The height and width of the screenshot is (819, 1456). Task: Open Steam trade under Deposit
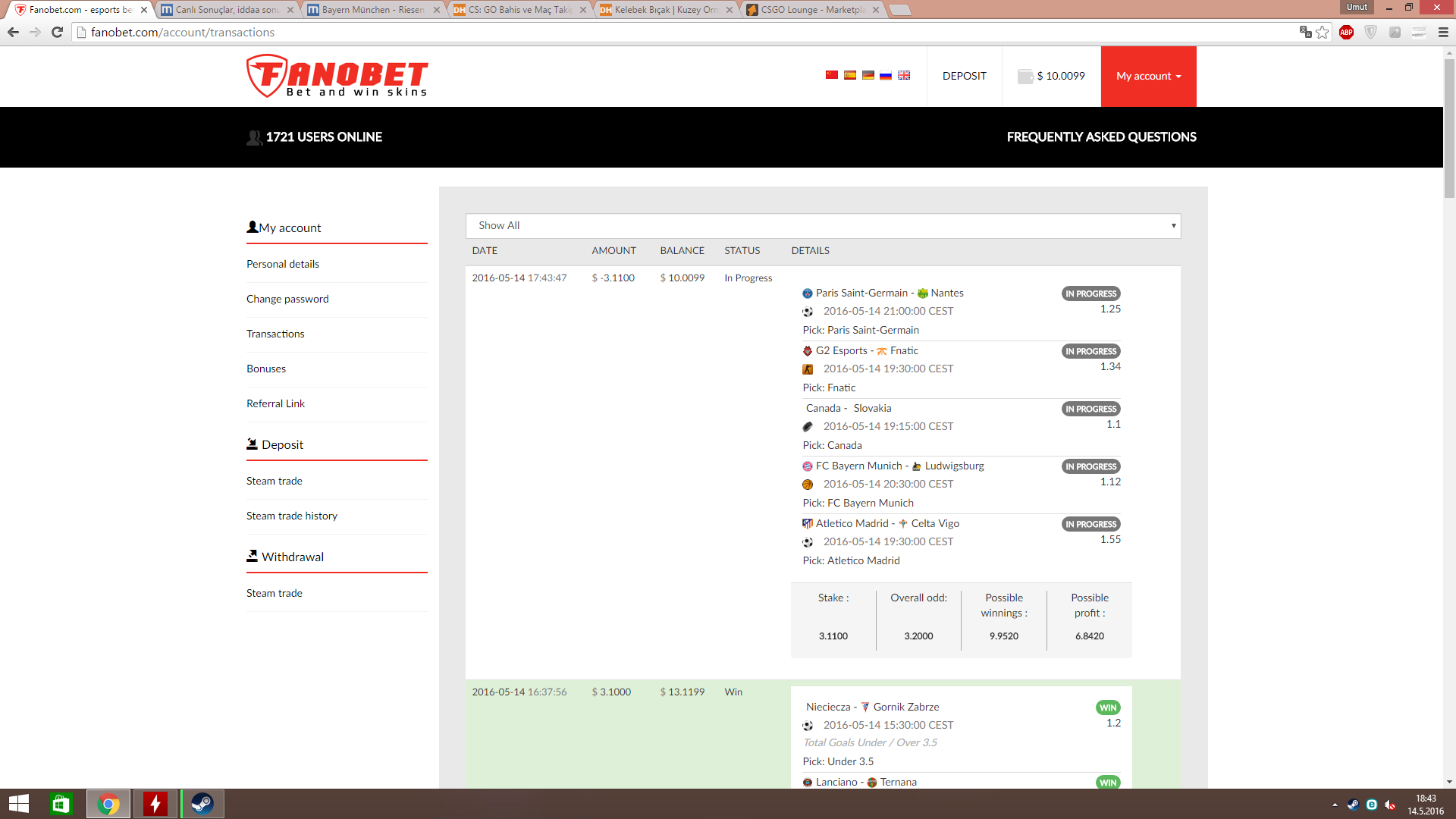click(x=275, y=482)
